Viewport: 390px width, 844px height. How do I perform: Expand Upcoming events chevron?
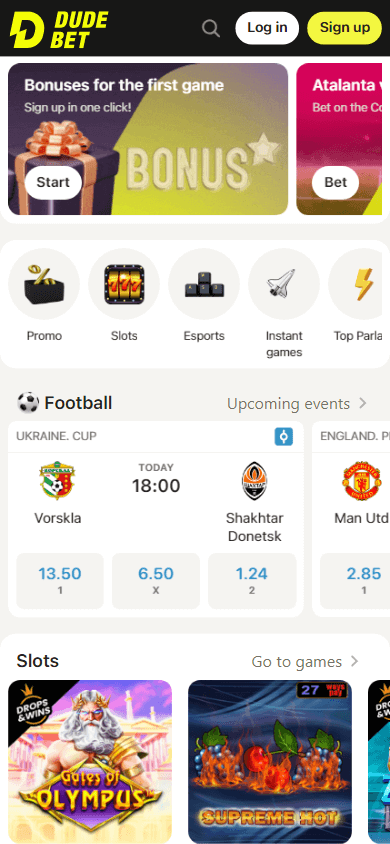point(363,403)
